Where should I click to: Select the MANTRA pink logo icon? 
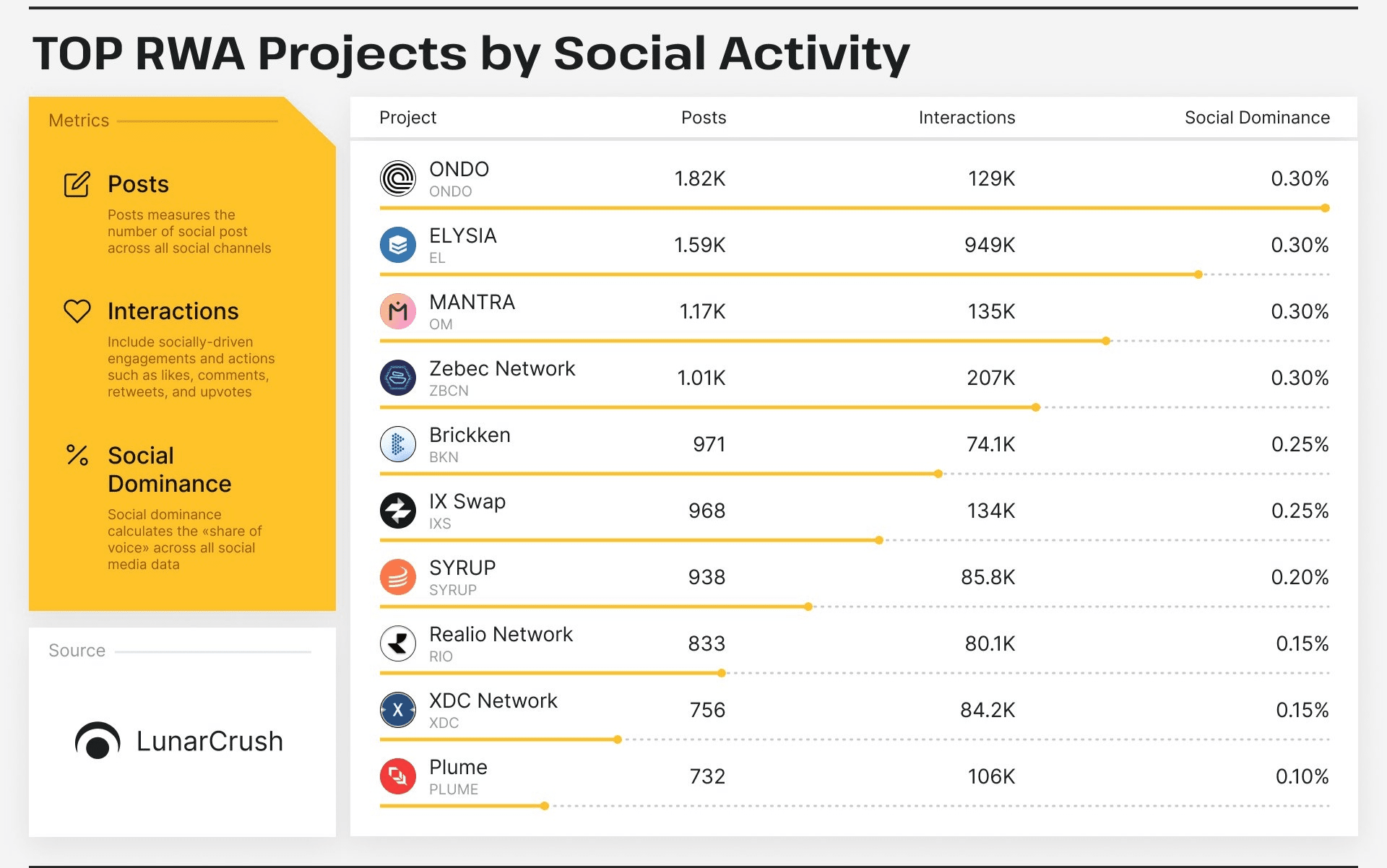tap(397, 311)
